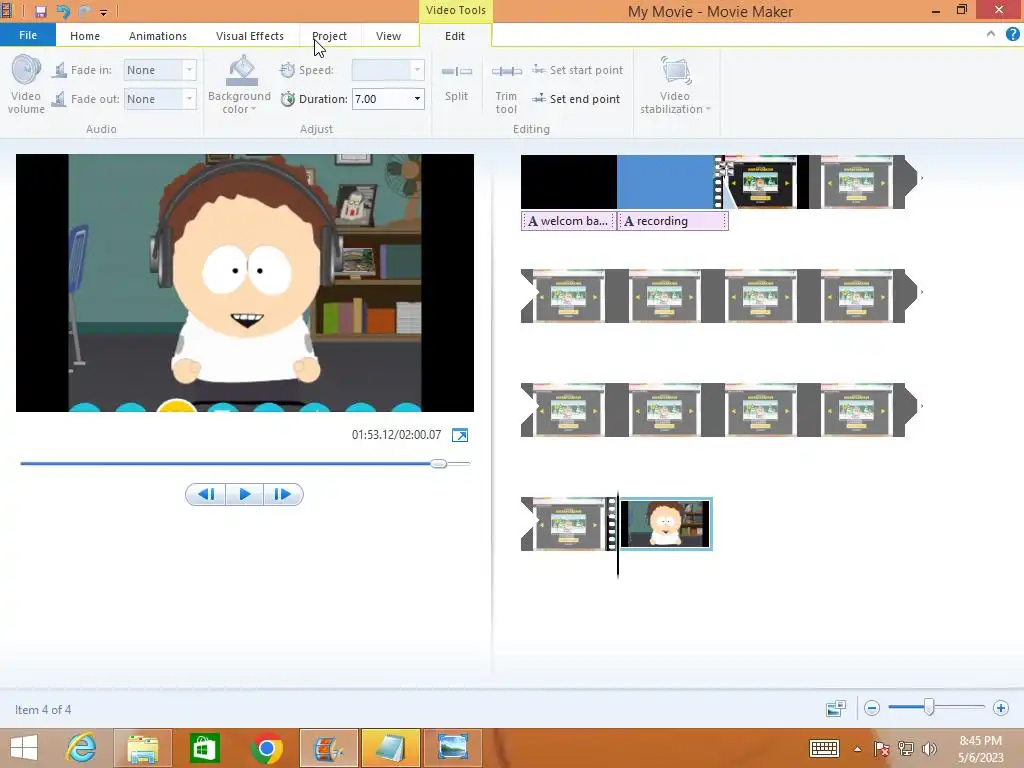
Task: Expand the Customize Quick Access Toolbar arrow
Action: (x=103, y=12)
